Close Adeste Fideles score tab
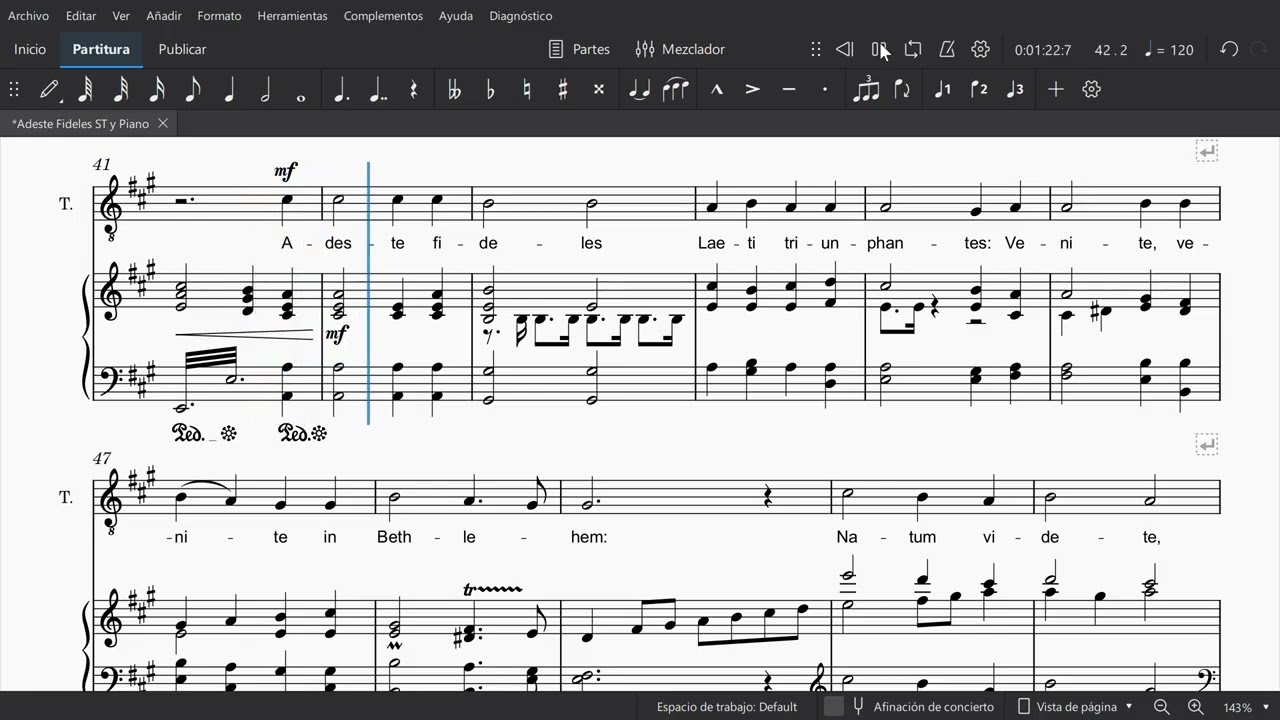 pyautogui.click(x=162, y=124)
